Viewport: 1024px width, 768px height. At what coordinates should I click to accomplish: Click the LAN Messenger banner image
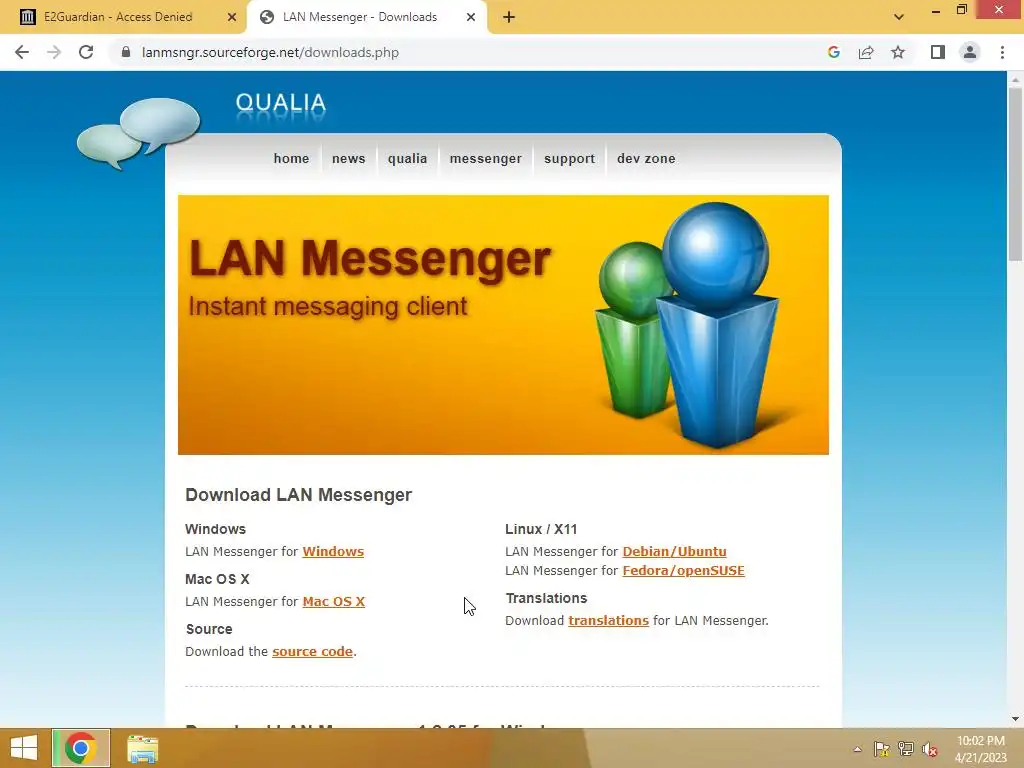[504, 325]
